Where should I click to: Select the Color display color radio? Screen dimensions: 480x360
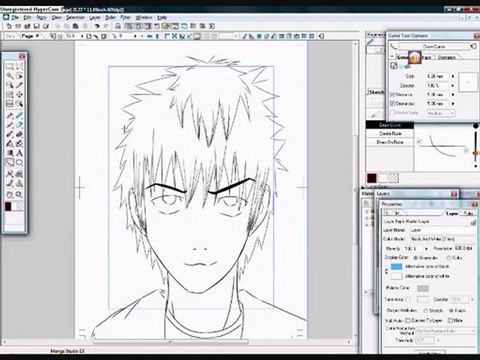(x=449, y=258)
